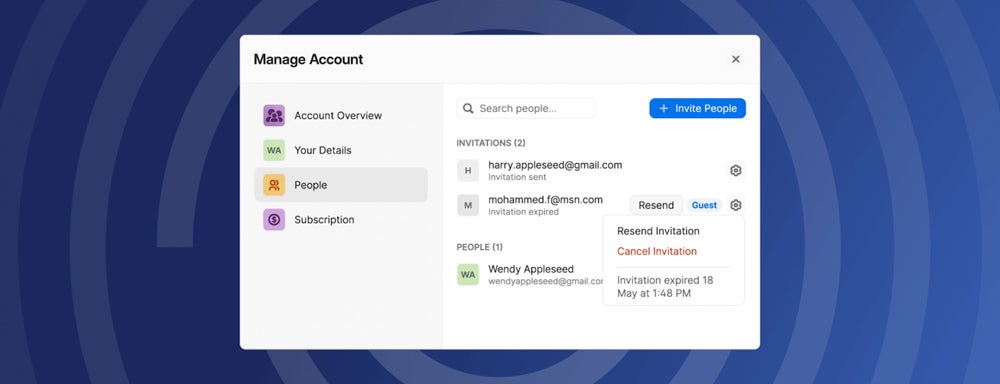Focus the Search people field
1000x384 pixels.
pyautogui.click(x=526, y=108)
